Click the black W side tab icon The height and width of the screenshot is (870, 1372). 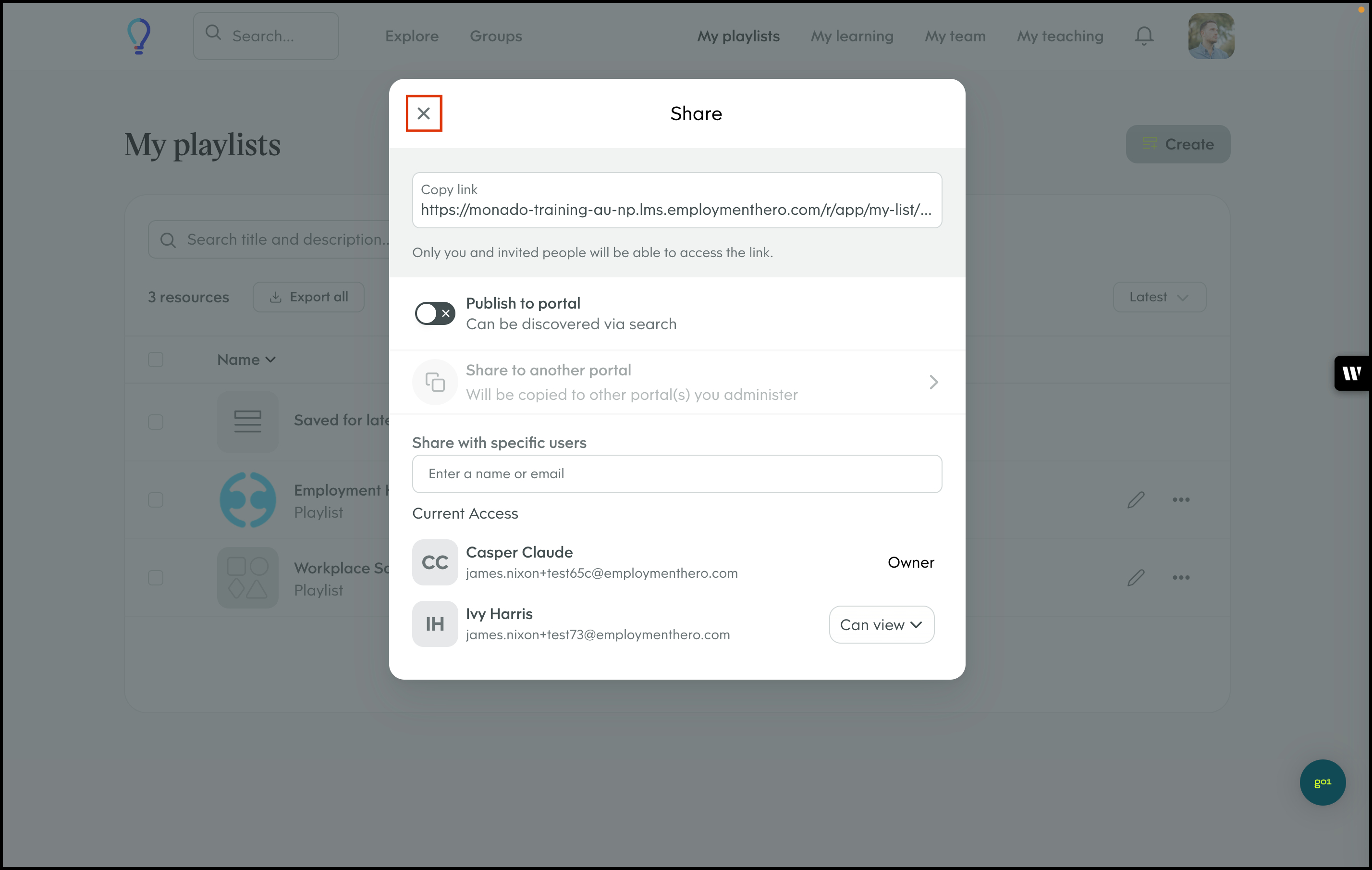1351,373
